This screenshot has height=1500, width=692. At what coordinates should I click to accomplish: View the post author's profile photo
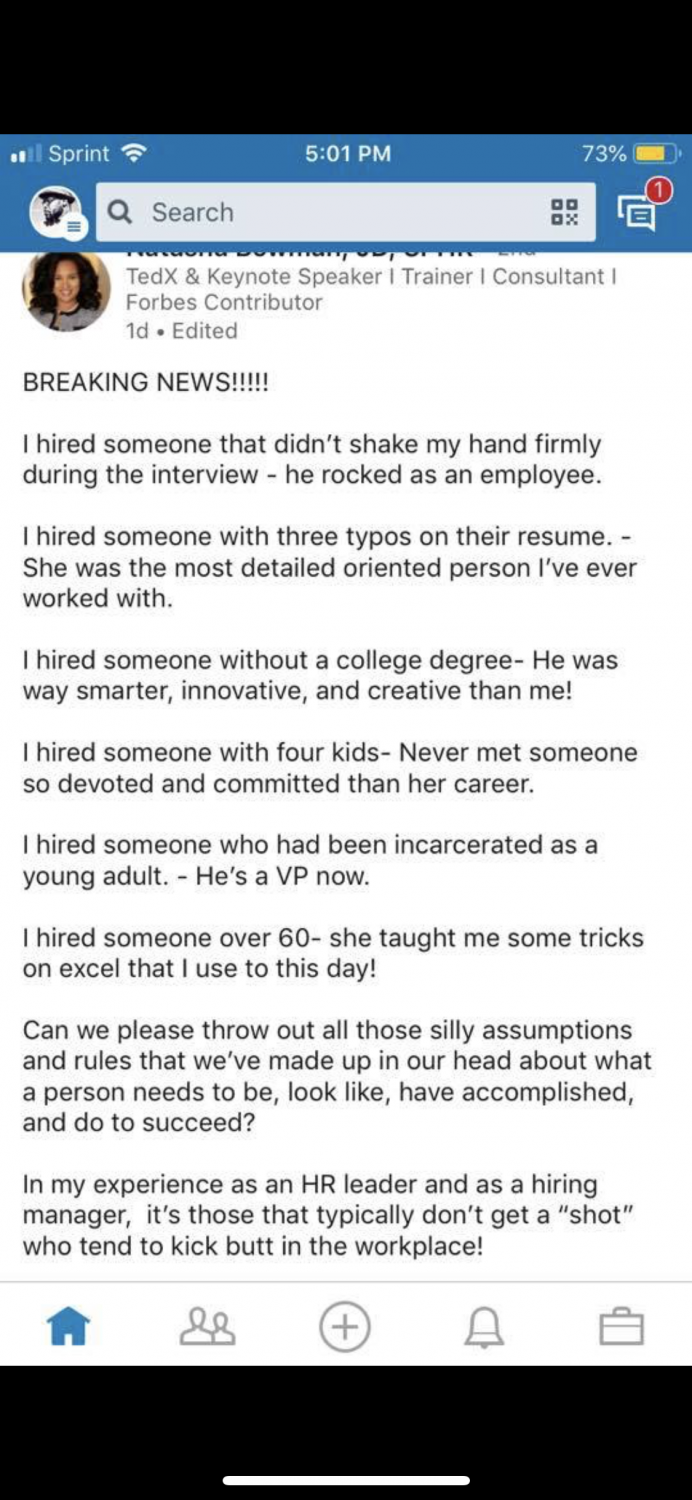(66, 291)
